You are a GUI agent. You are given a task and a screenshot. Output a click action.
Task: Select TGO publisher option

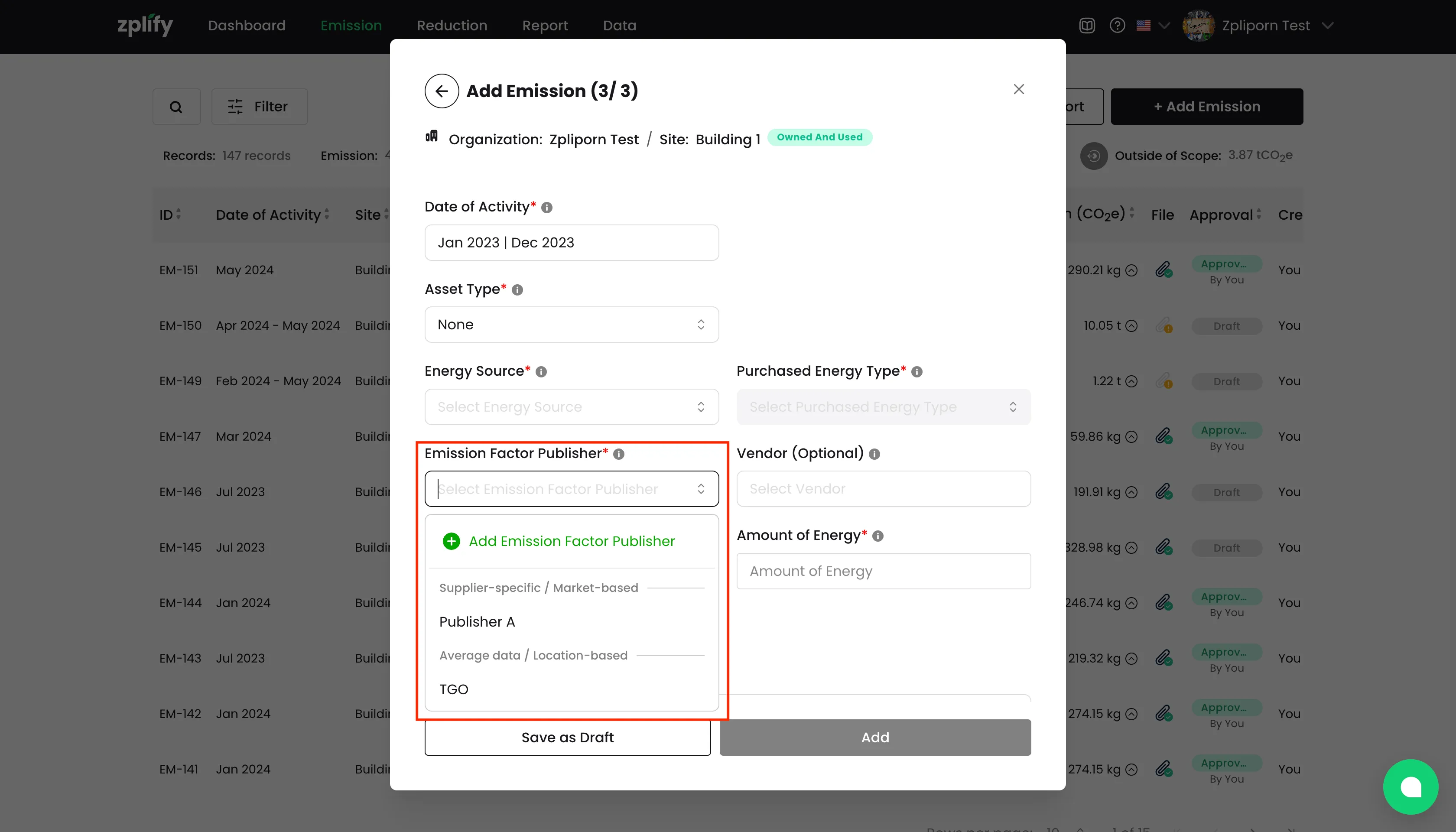coord(454,689)
